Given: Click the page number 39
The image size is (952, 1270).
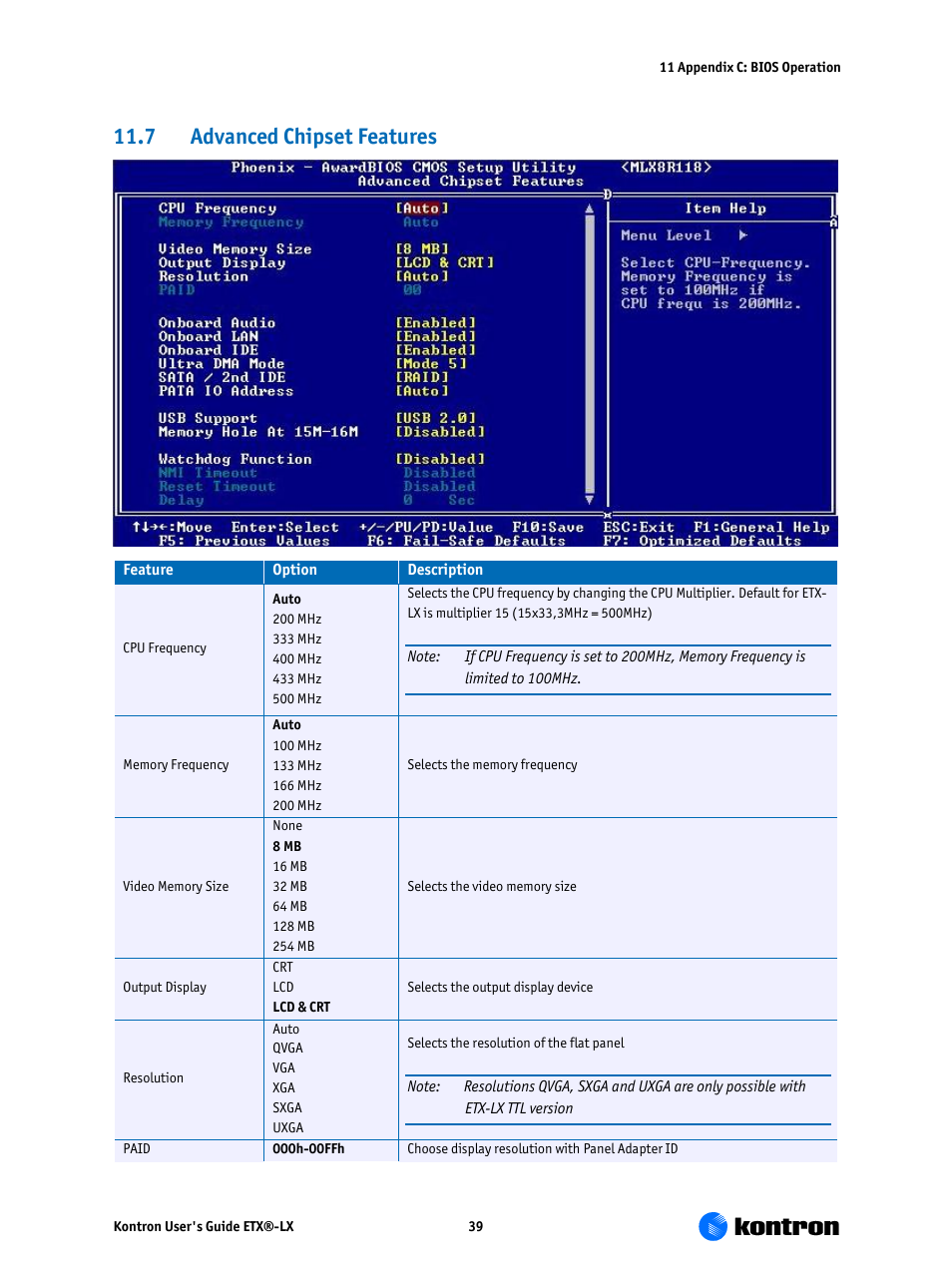Looking at the screenshot, I should pyautogui.click(x=476, y=1227).
